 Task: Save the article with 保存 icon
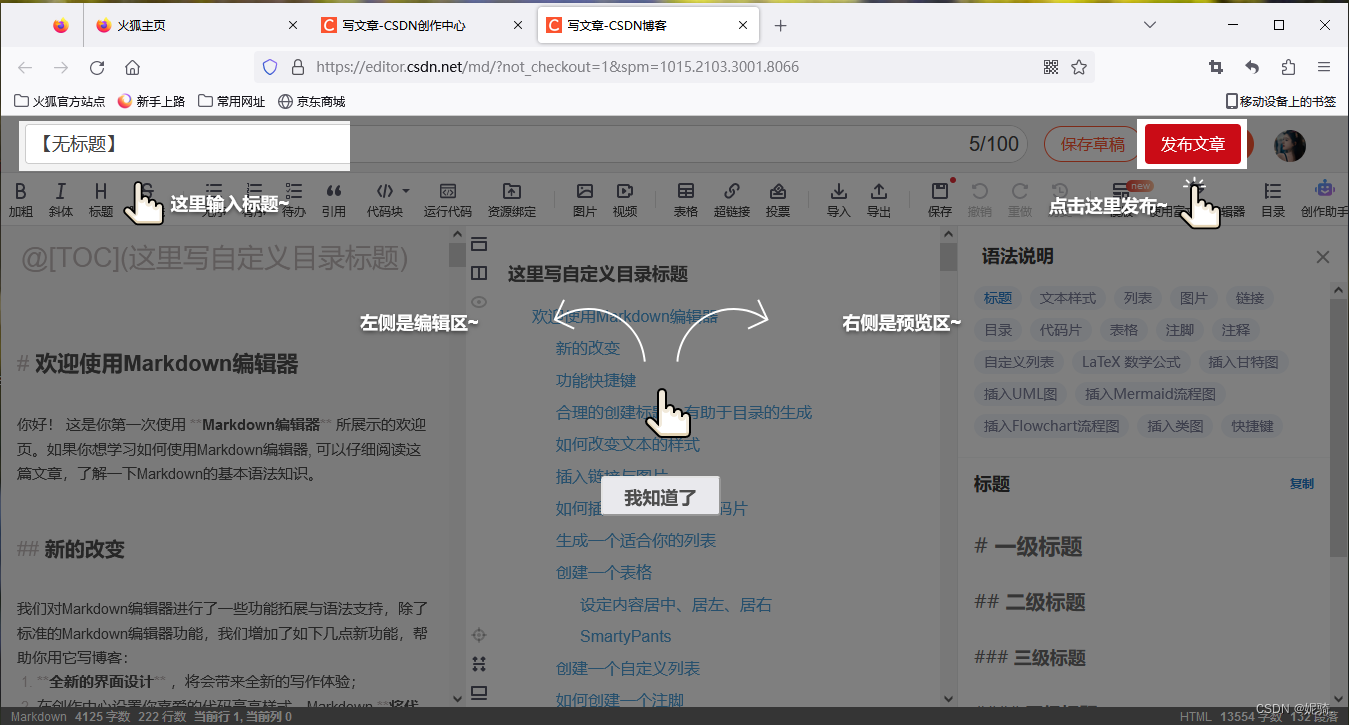[940, 200]
